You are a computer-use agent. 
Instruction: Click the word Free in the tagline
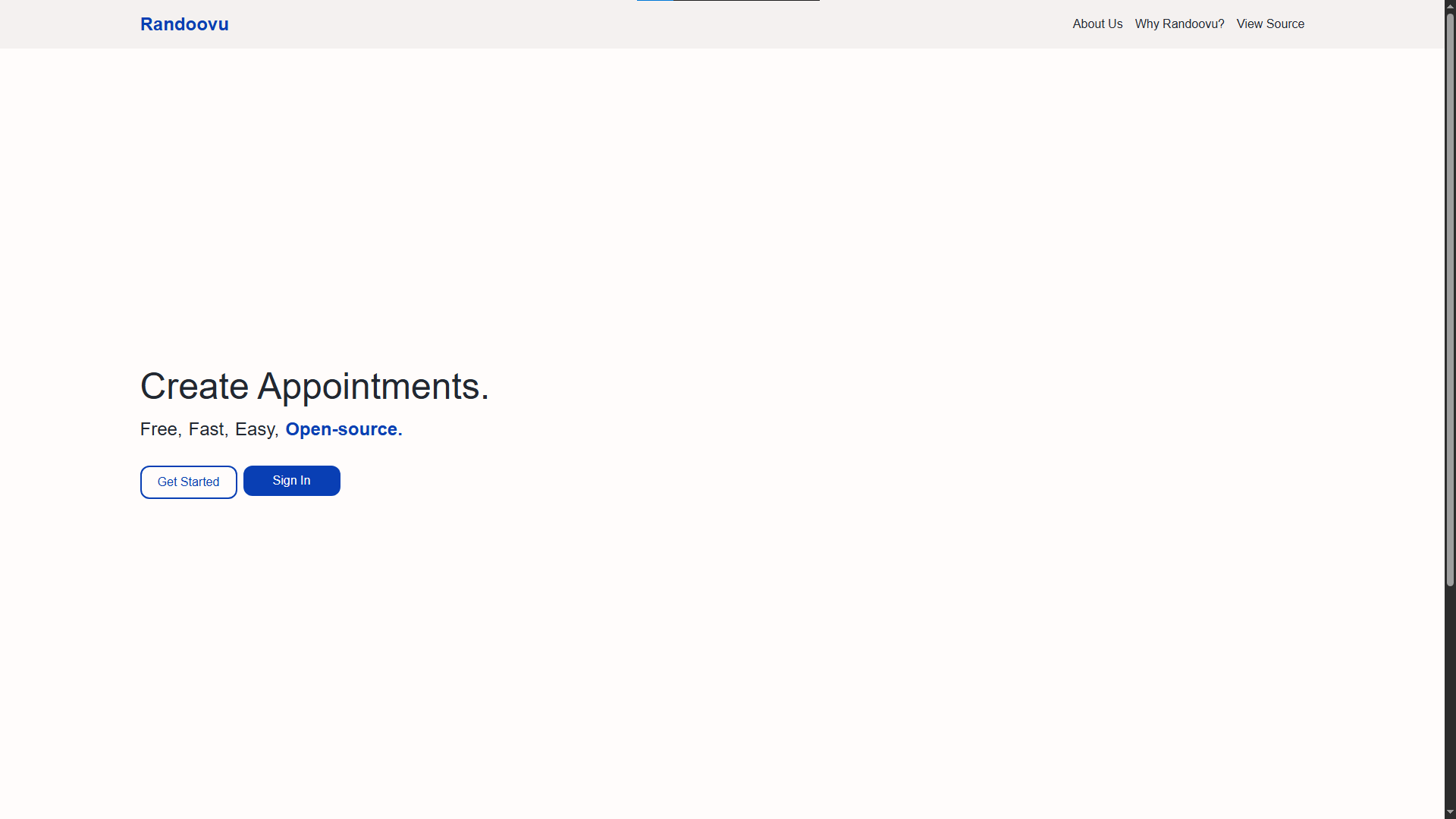(x=158, y=429)
